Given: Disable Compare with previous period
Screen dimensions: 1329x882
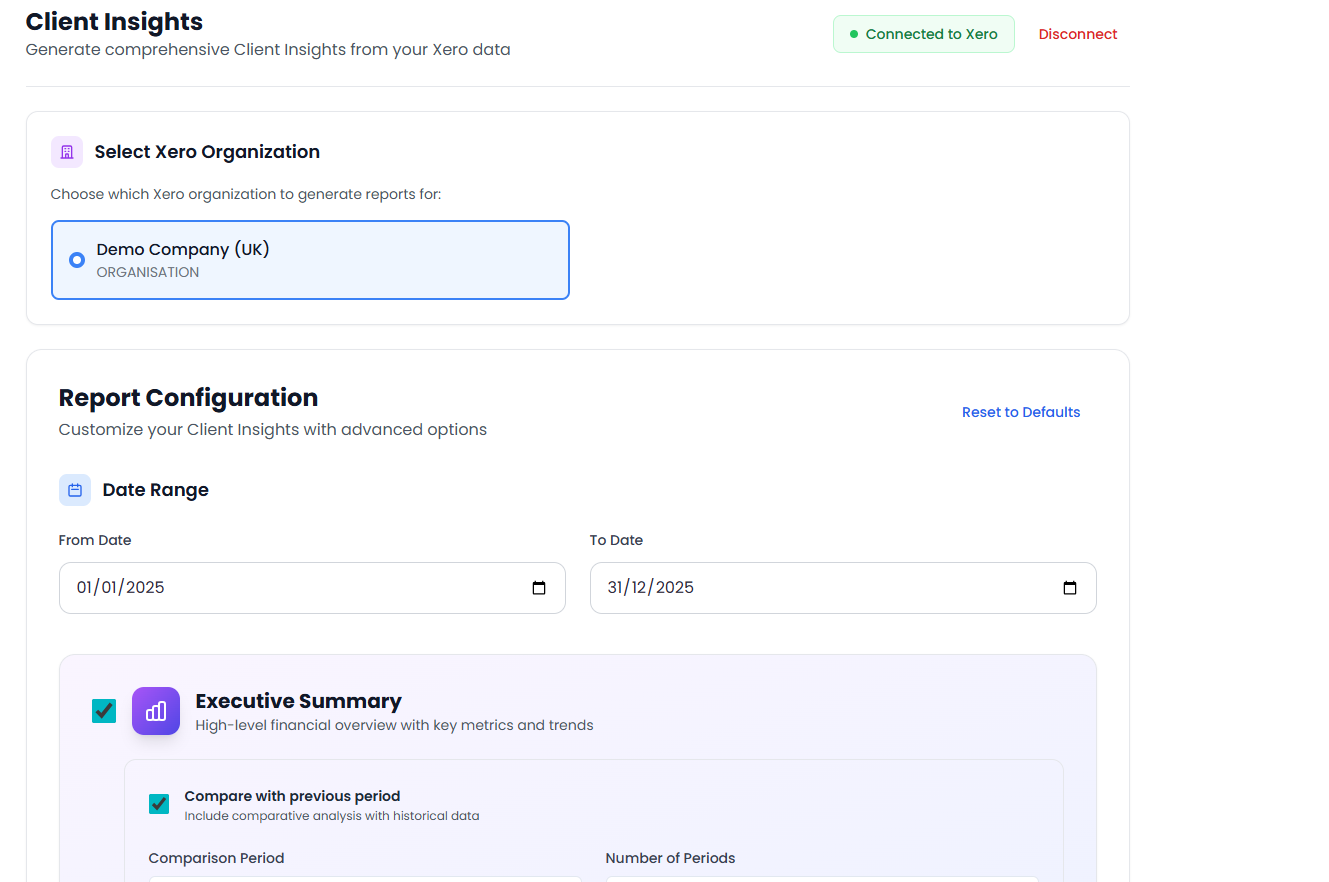Looking at the screenshot, I should click(x=159, y=803).
